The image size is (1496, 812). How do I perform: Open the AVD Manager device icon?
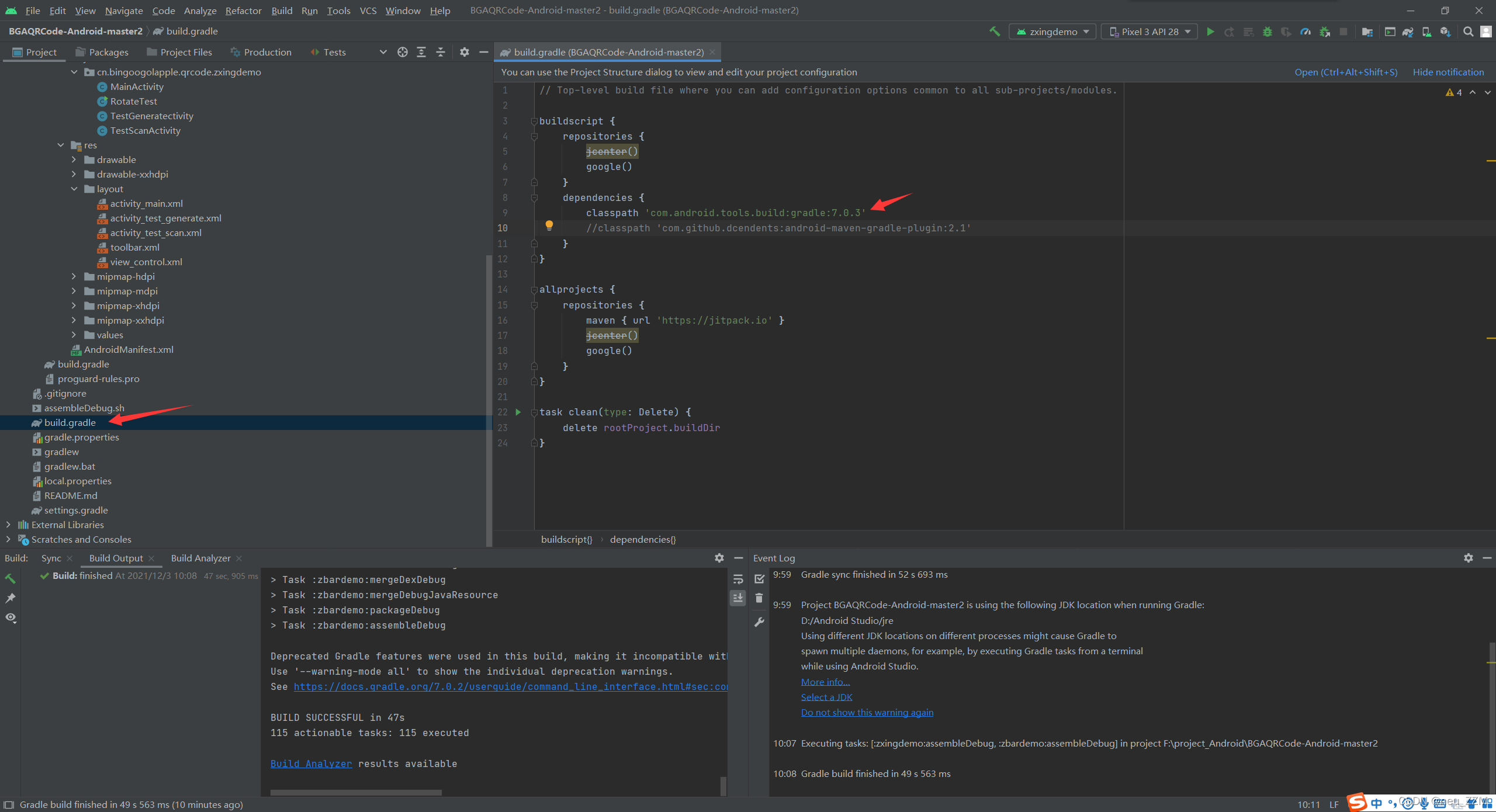pyautogui.click(x=1426, y=32)
